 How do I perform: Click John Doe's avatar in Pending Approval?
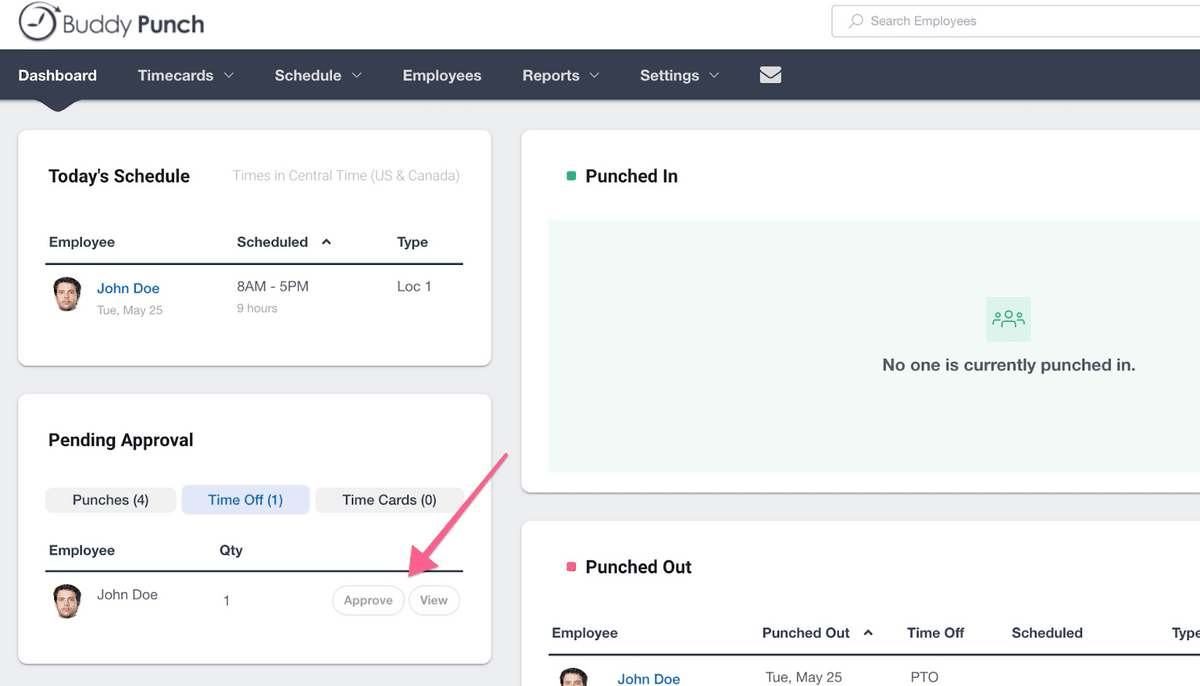(67, 601)
